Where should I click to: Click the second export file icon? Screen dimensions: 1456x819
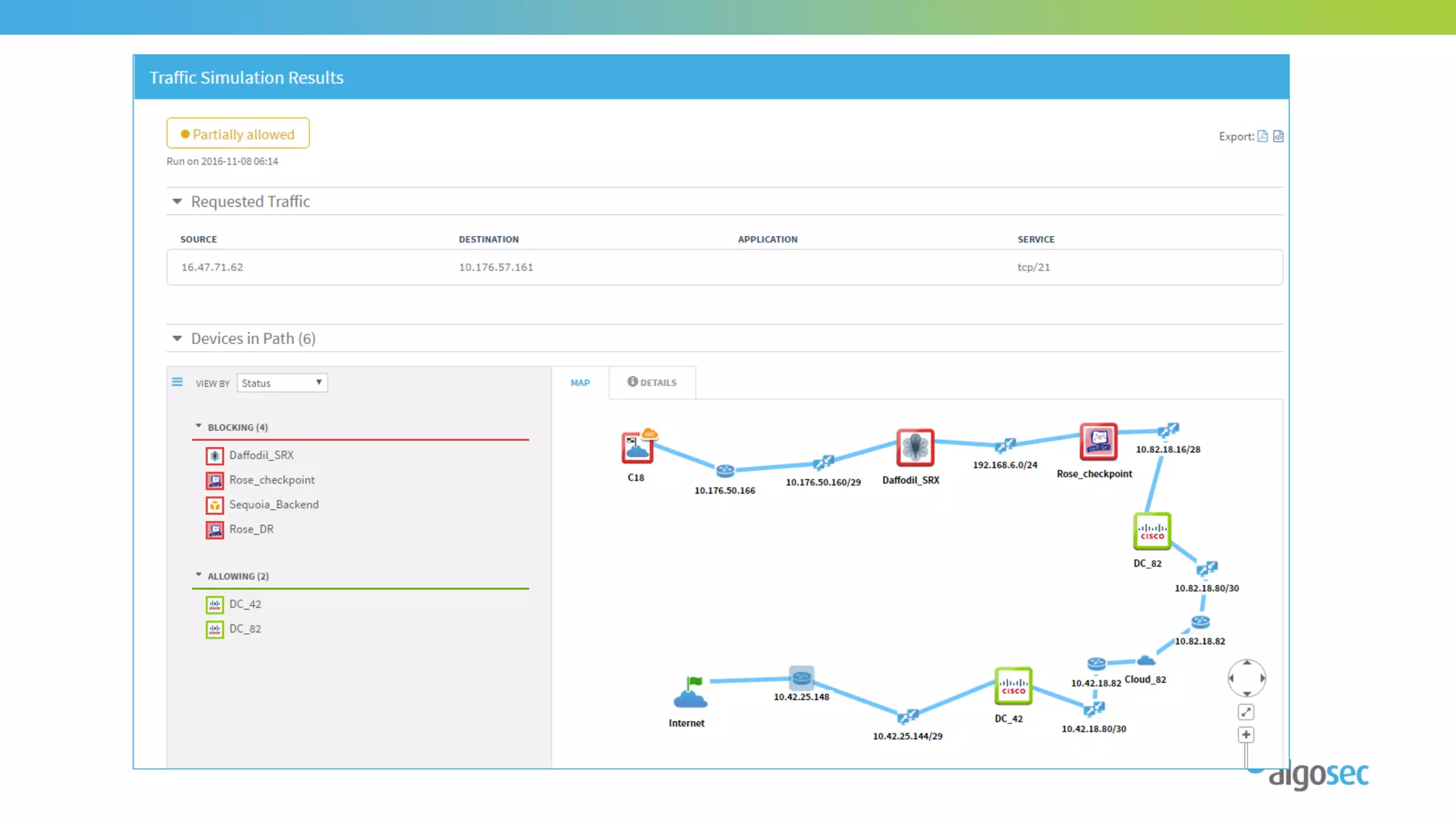(1278, 136)
